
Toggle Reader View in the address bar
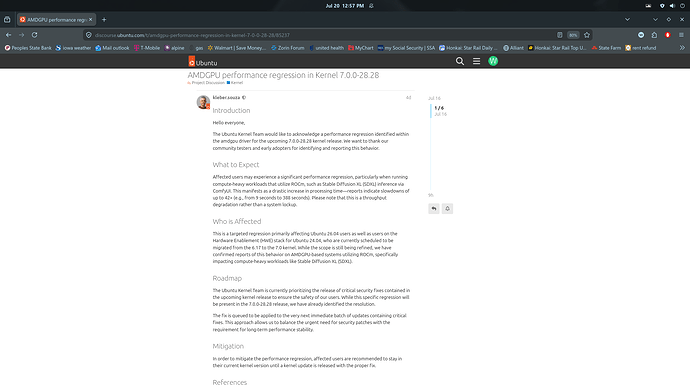[x=560, y=35]
